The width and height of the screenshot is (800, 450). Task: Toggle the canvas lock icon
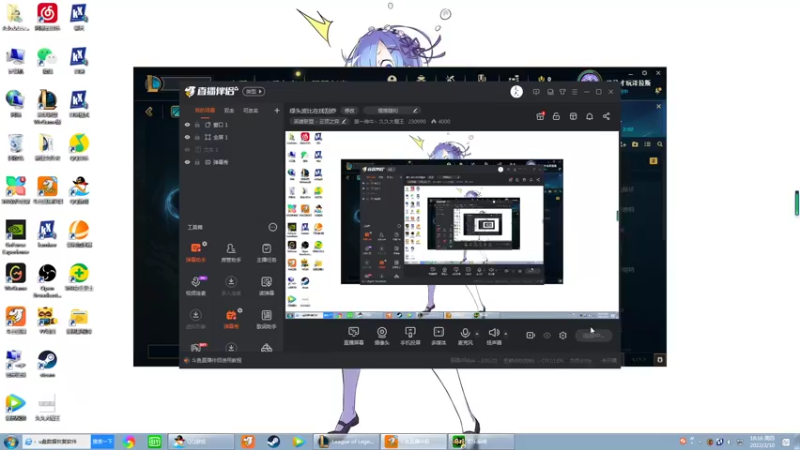(556, 116)
